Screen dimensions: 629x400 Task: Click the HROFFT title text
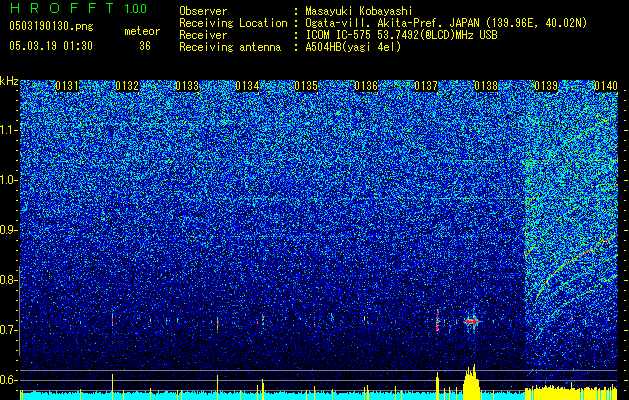click(63, 8)
